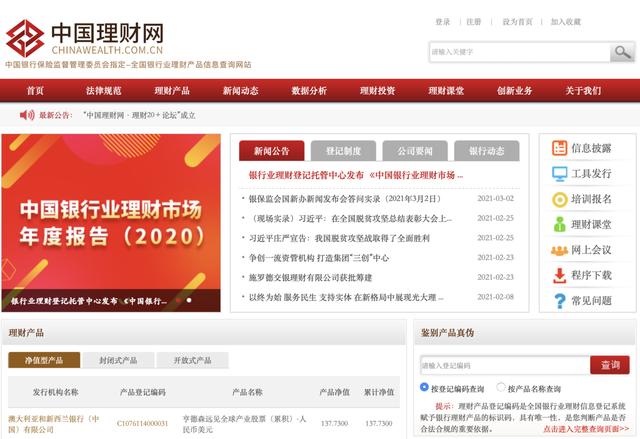Select the 净值型产品 tab

pos(44,360)
